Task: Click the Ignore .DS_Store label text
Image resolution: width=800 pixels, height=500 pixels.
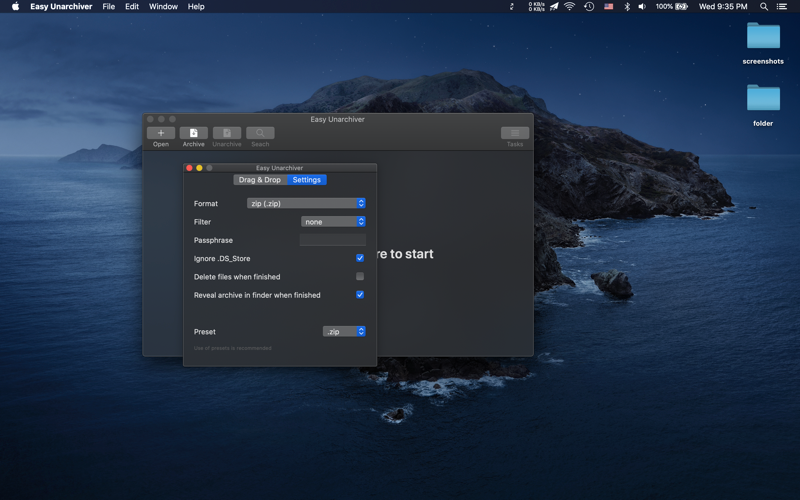Action: (222, 259)
